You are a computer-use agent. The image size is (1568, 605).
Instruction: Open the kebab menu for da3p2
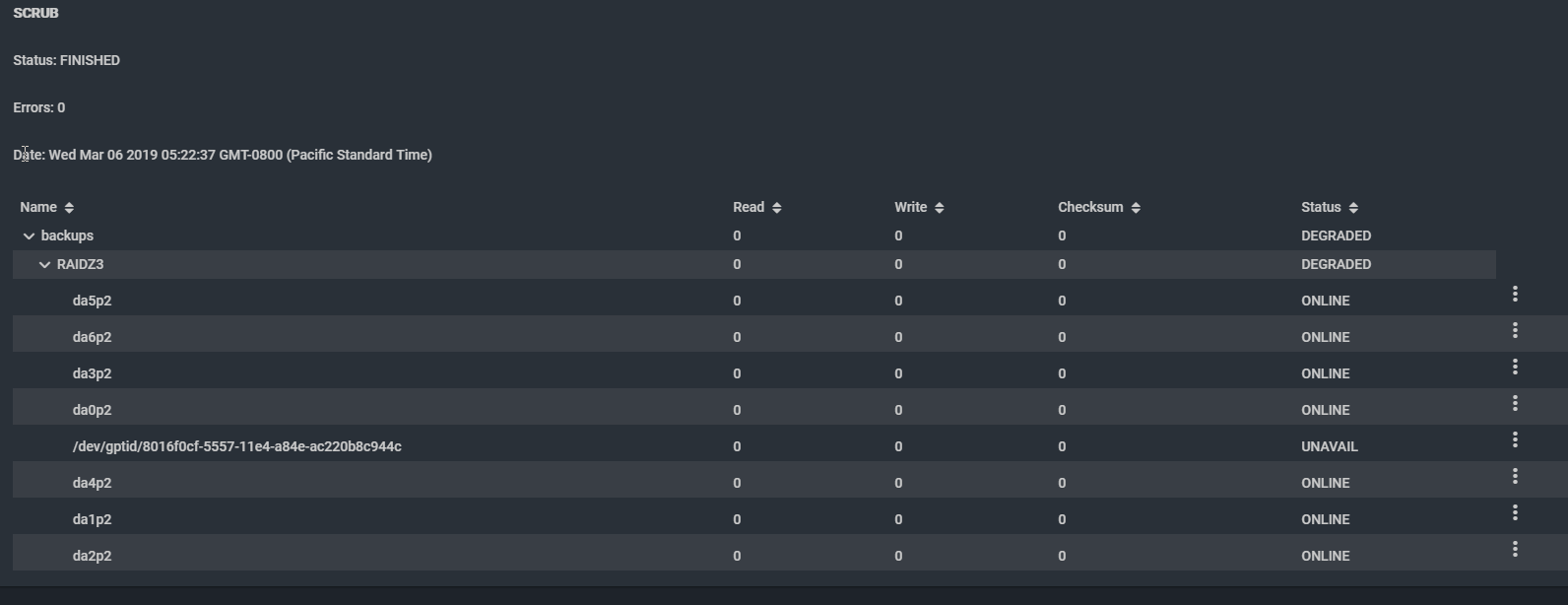tap(1515, 367)
